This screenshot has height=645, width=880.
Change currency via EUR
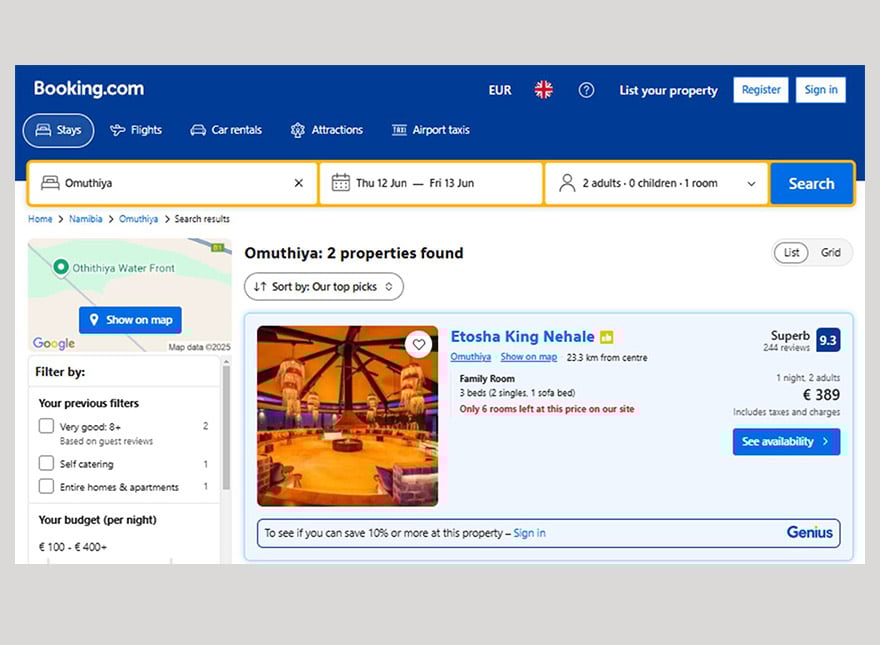(x=500, y=90)
